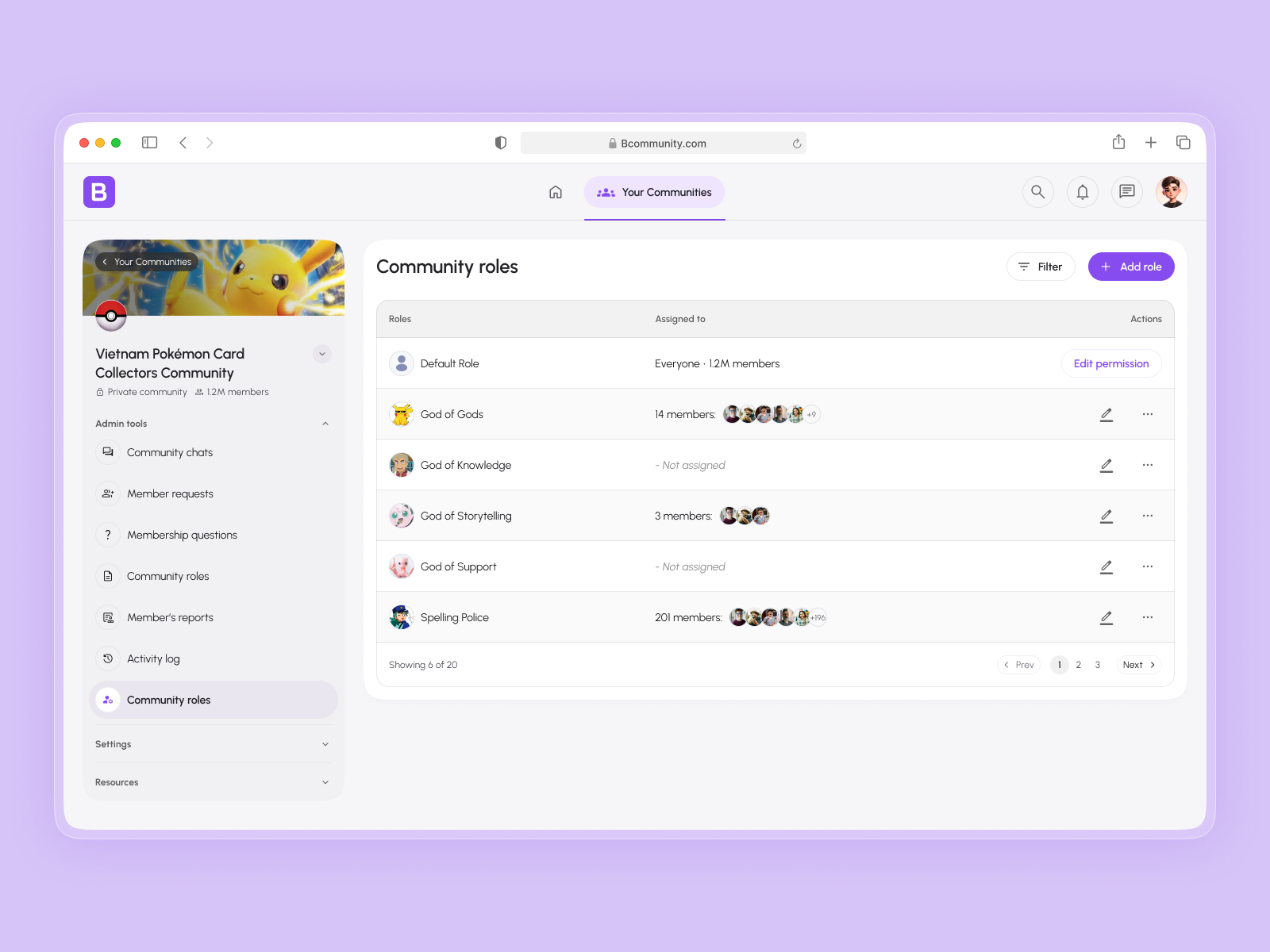The width and height of the screenshot is (1270, 952).
Task: Click the Bcommunity logo icon
Action: [x=99, y=192]
